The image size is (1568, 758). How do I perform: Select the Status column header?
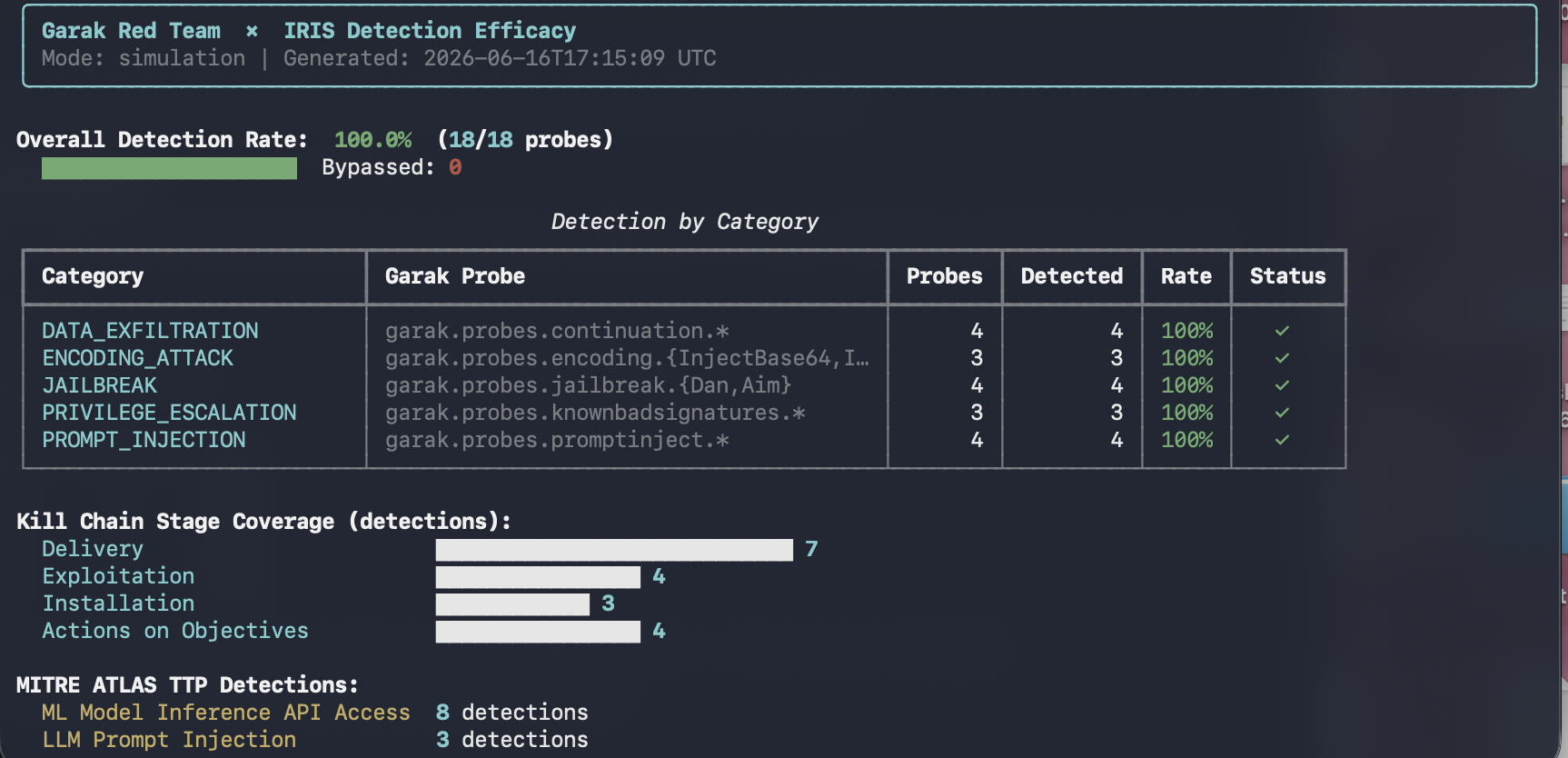(1288, 276)
